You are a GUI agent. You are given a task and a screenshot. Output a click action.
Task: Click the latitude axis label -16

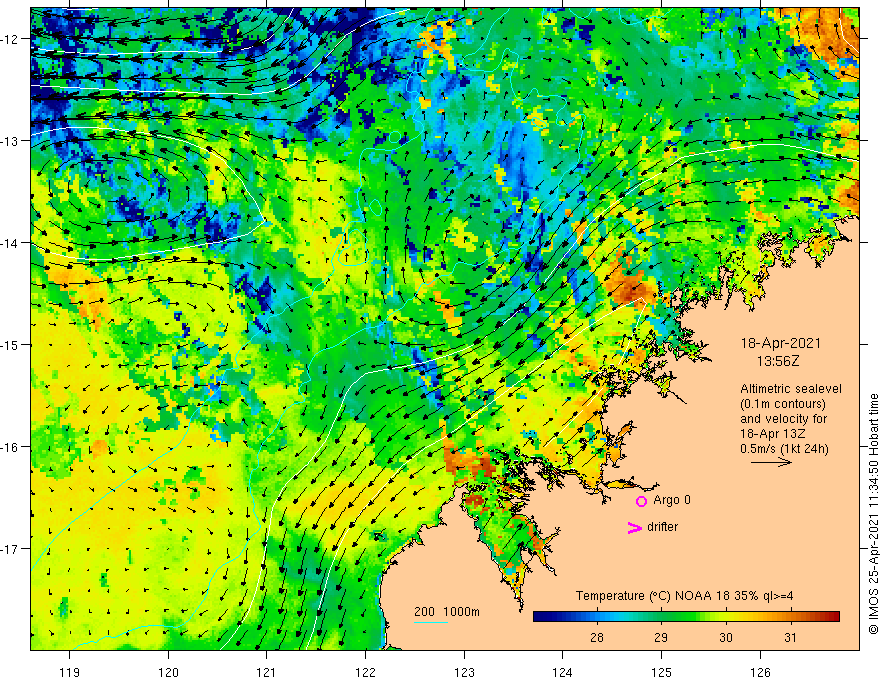tap(10, 447)
